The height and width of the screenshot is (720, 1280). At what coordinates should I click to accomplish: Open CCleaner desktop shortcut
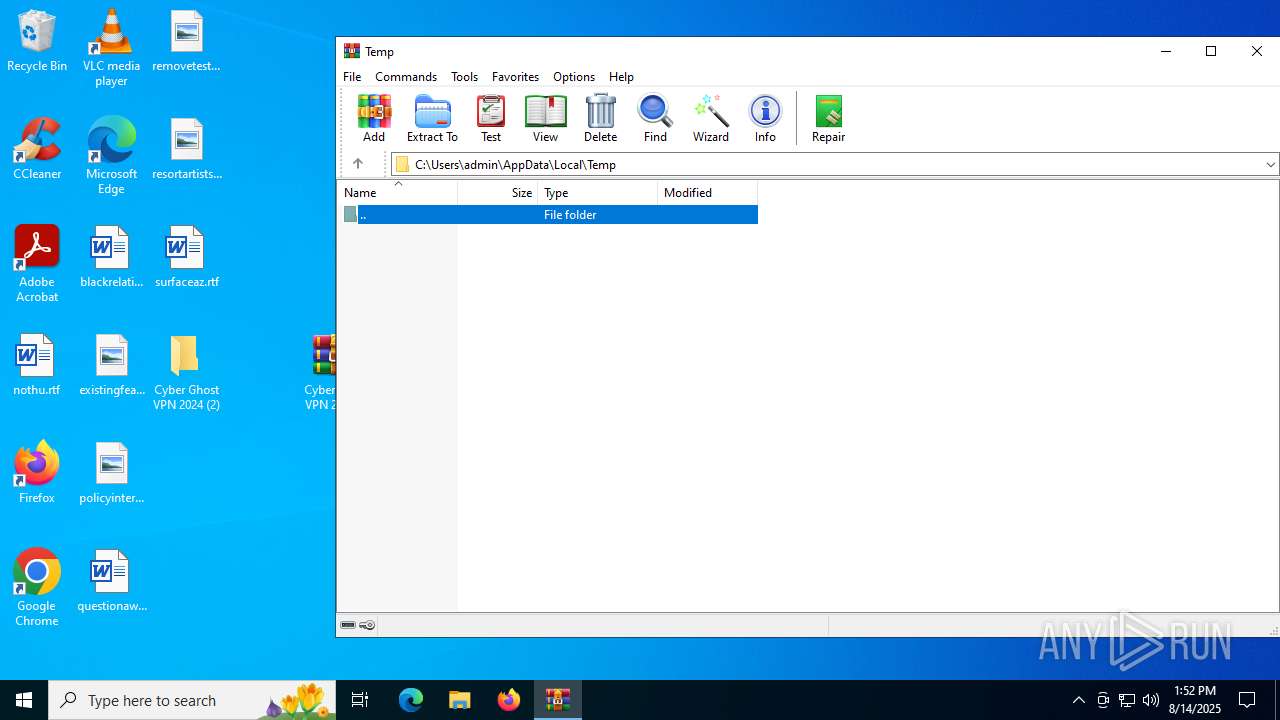[37, 149]
